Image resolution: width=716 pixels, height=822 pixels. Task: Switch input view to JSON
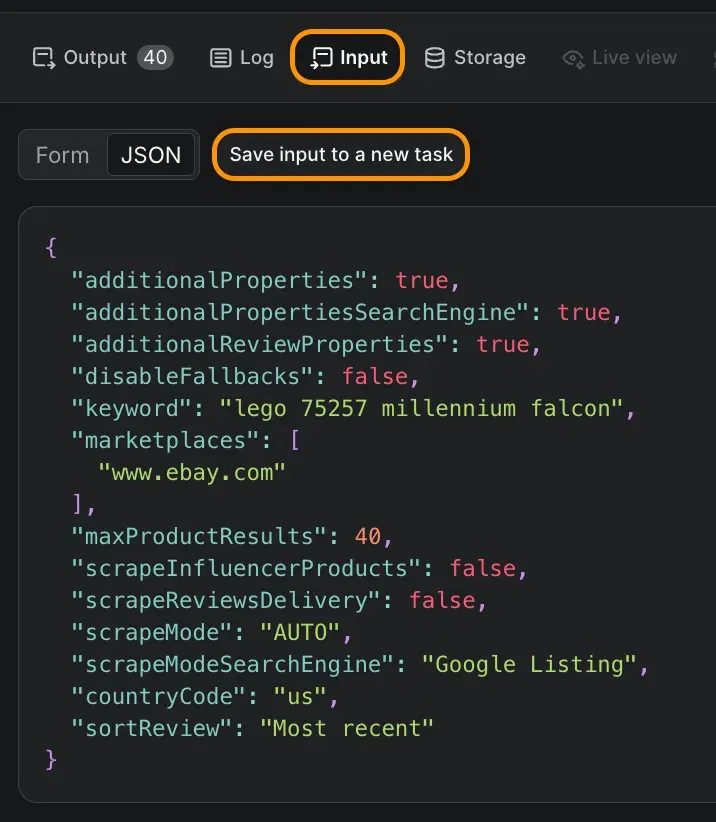(151, 155)
